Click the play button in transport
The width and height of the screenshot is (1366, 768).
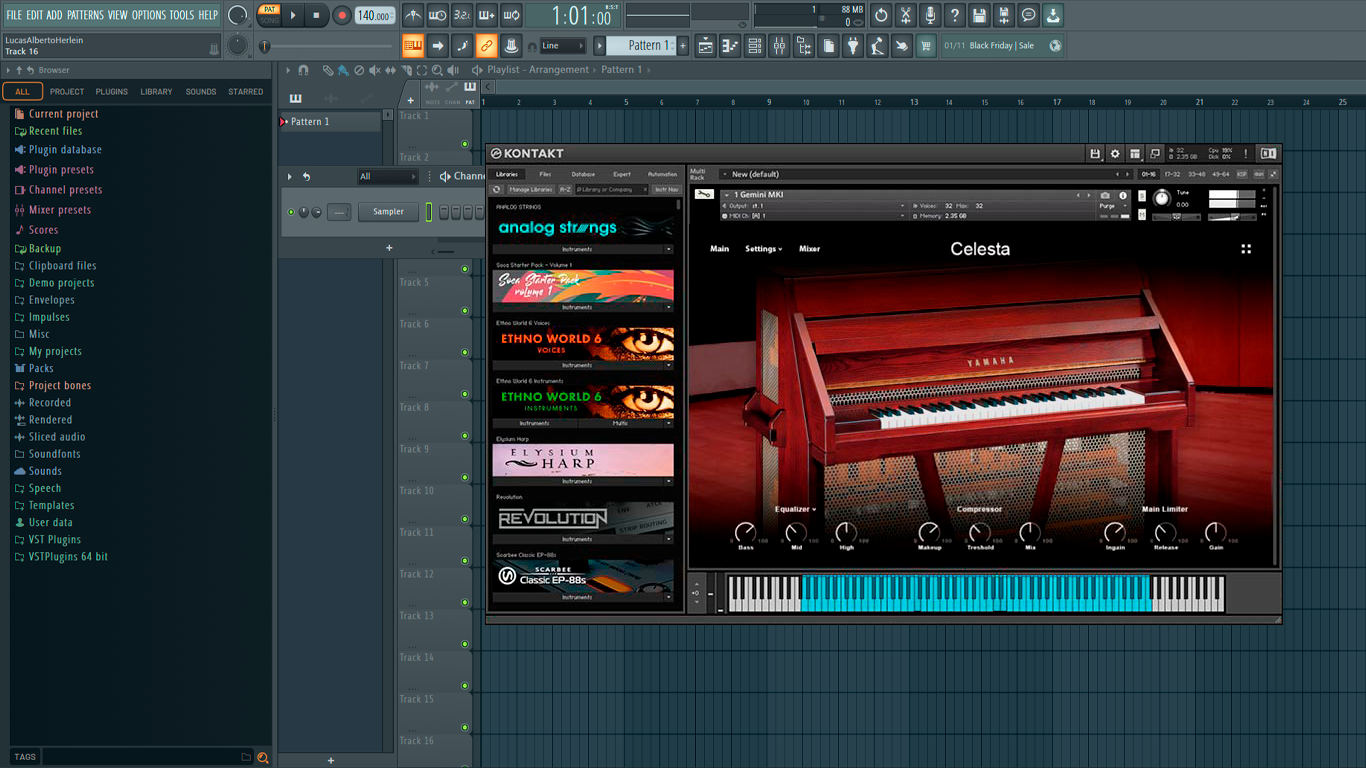(x=293, y=15)
